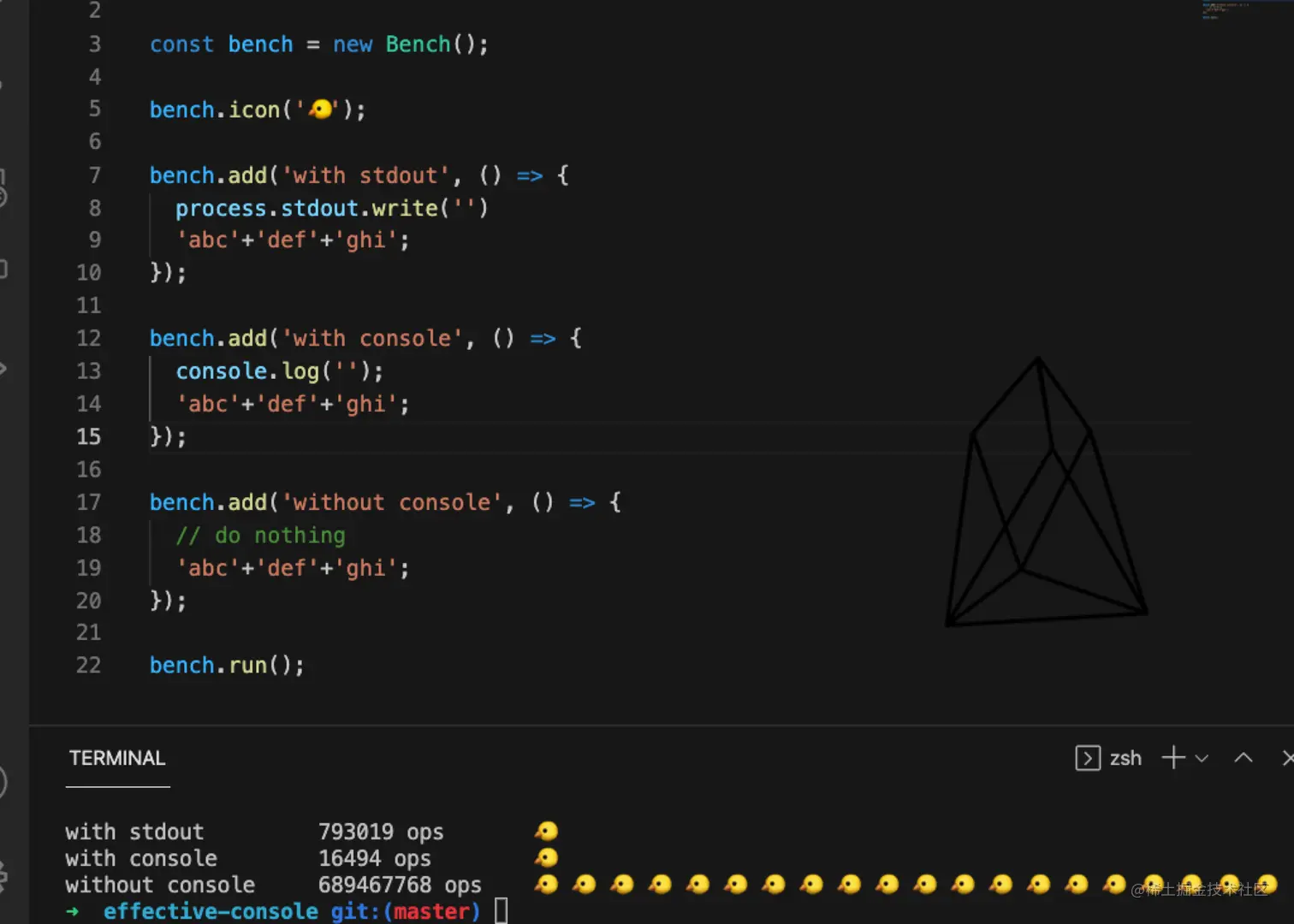Click the zsh terminal shell icon
Viewport: 1294px width, 924px height.
1087,758
